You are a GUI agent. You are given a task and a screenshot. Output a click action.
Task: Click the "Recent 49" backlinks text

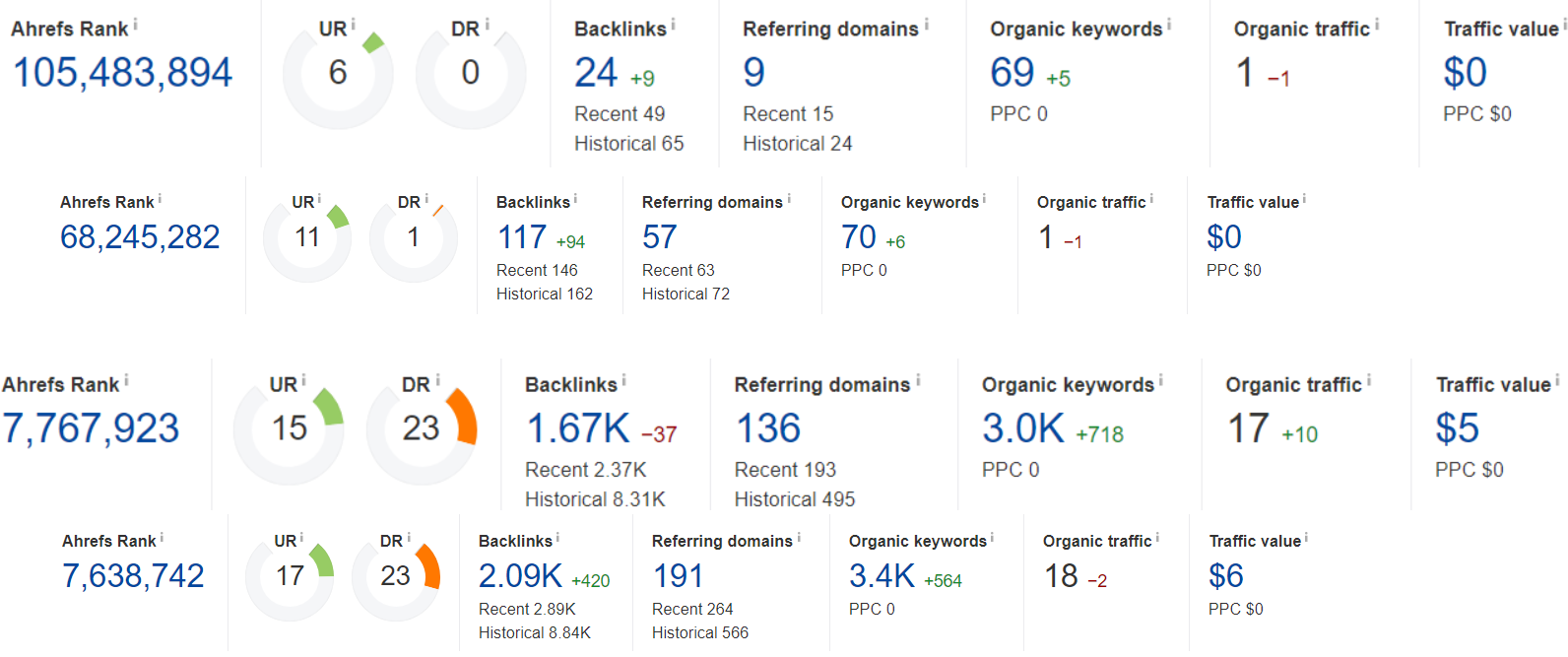tap(620, 114)
